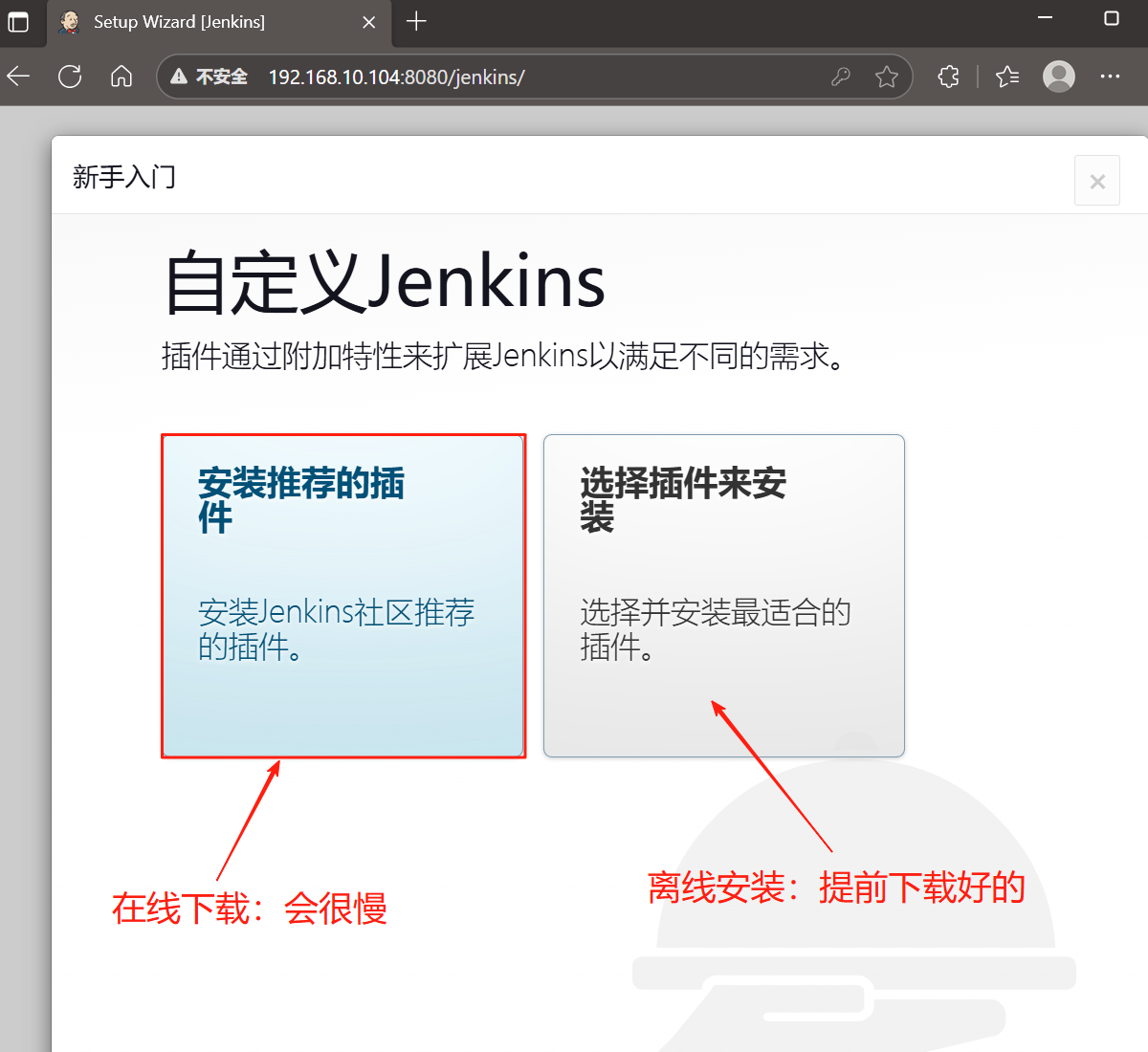This screenshot has width=1148, height=1052.
Task: Open the tab actions menu icon
Action: tap(18, 21)
